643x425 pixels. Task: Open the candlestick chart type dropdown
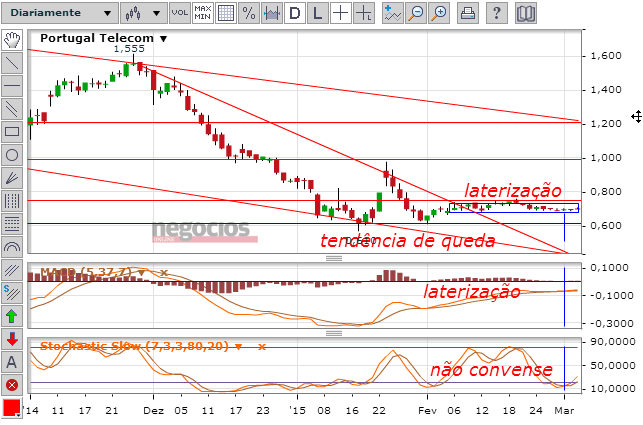pyautogui.click(x=144, y=13)
